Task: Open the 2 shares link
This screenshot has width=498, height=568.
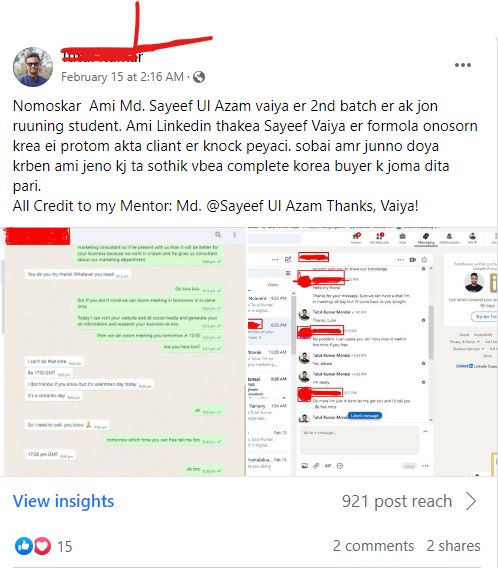Action: (x=453, y=546)
